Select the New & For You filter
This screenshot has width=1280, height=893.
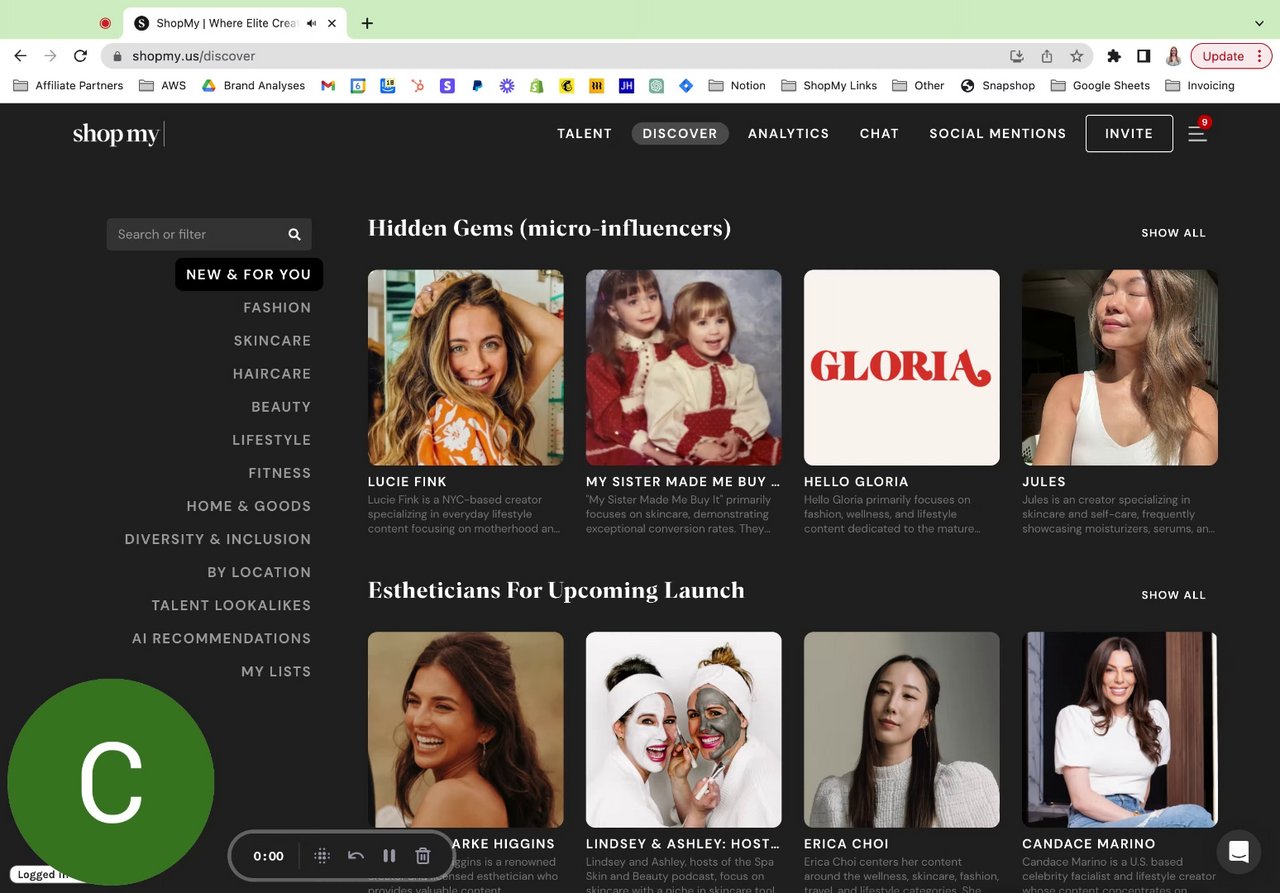tap(249, 274)
